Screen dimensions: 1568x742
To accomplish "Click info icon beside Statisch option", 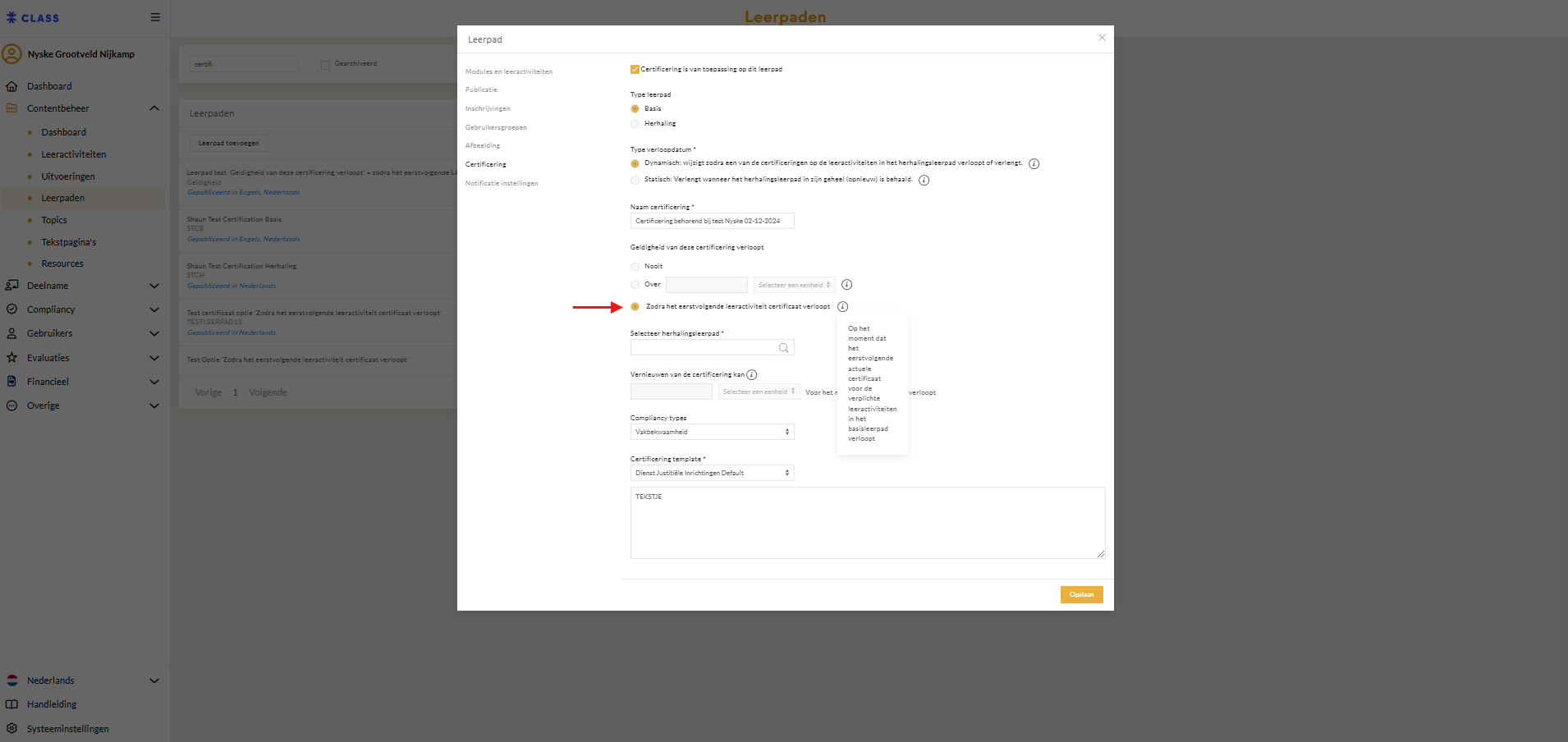I will tap(924, 181).
